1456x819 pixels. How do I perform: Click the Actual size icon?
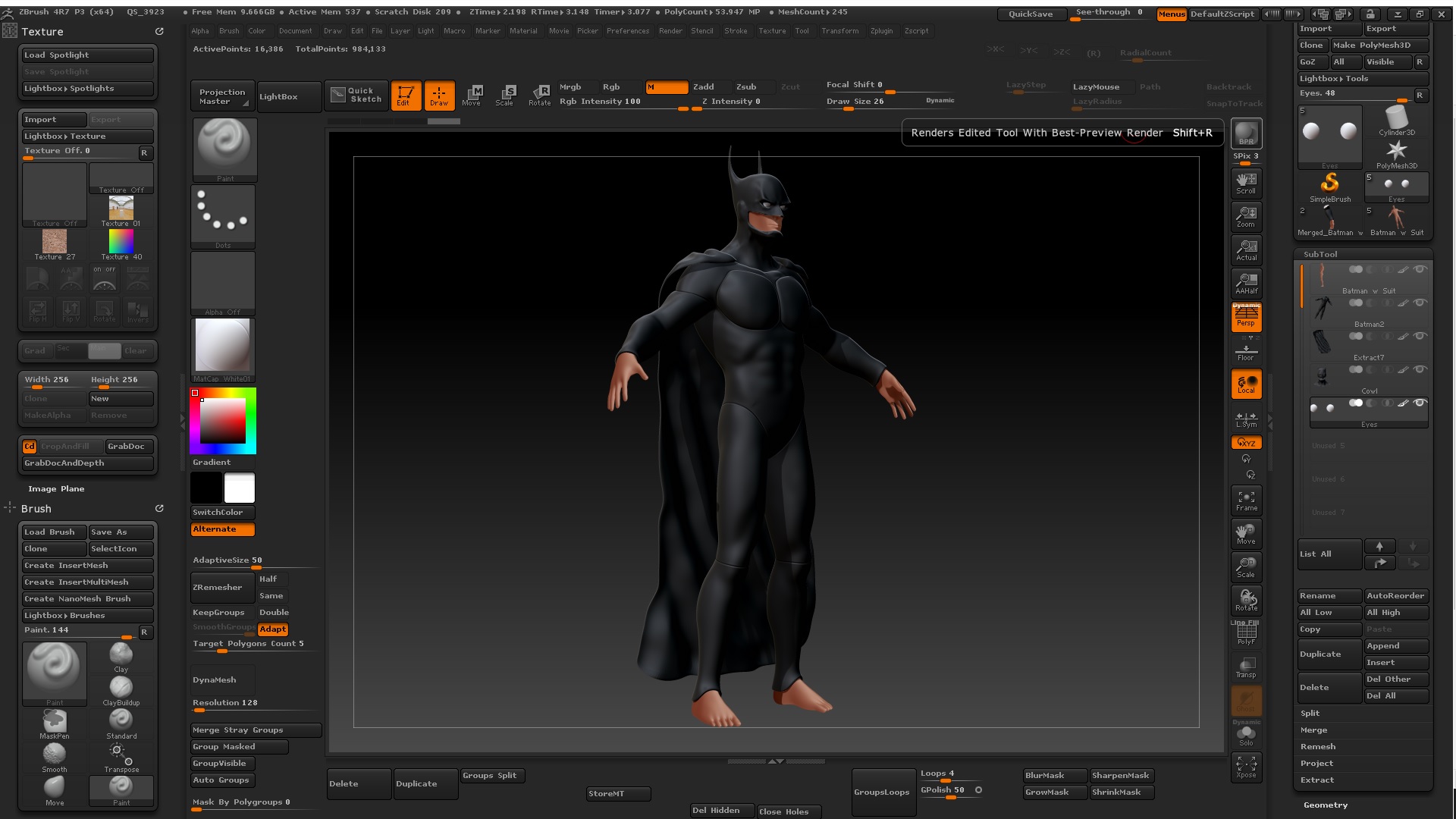(1246, 249)
